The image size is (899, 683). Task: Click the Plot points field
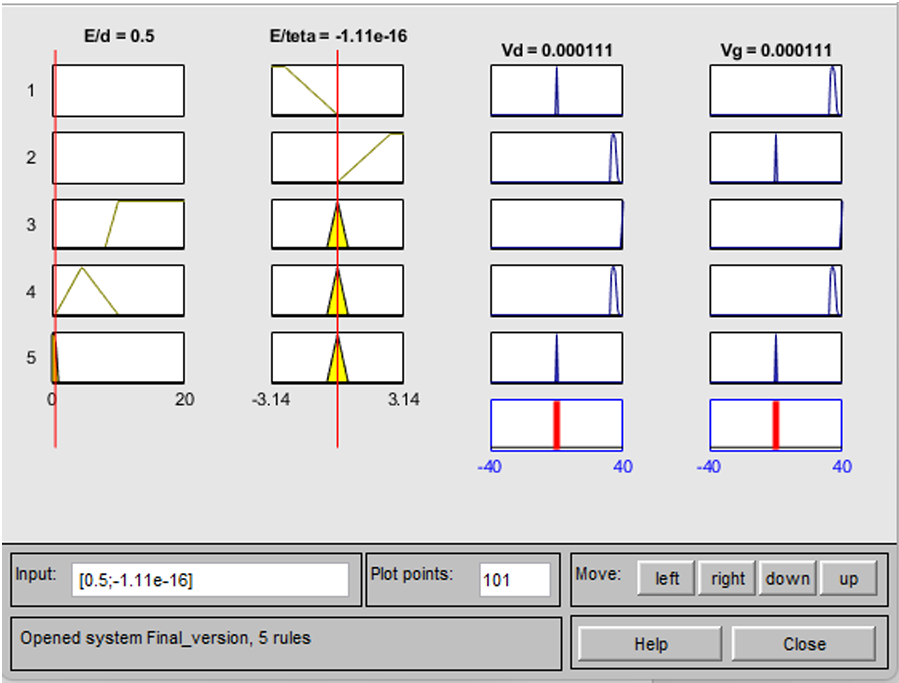(x=514, y=580)
